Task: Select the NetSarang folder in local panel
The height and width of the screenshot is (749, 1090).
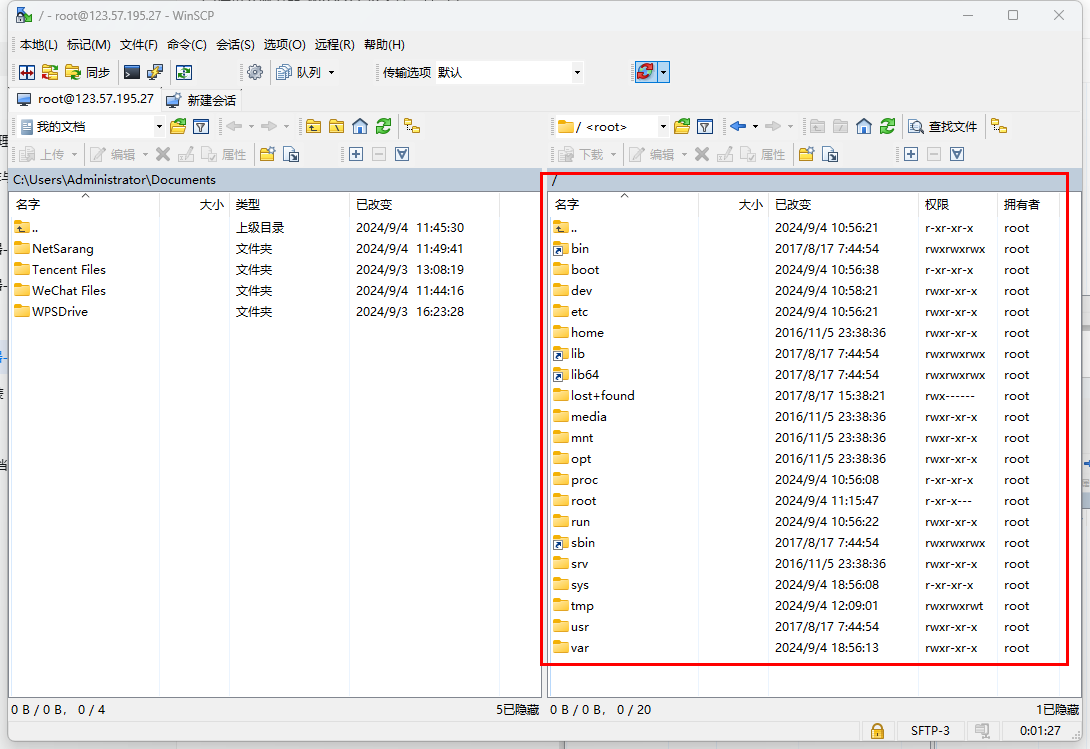Action: click(63, 249)
